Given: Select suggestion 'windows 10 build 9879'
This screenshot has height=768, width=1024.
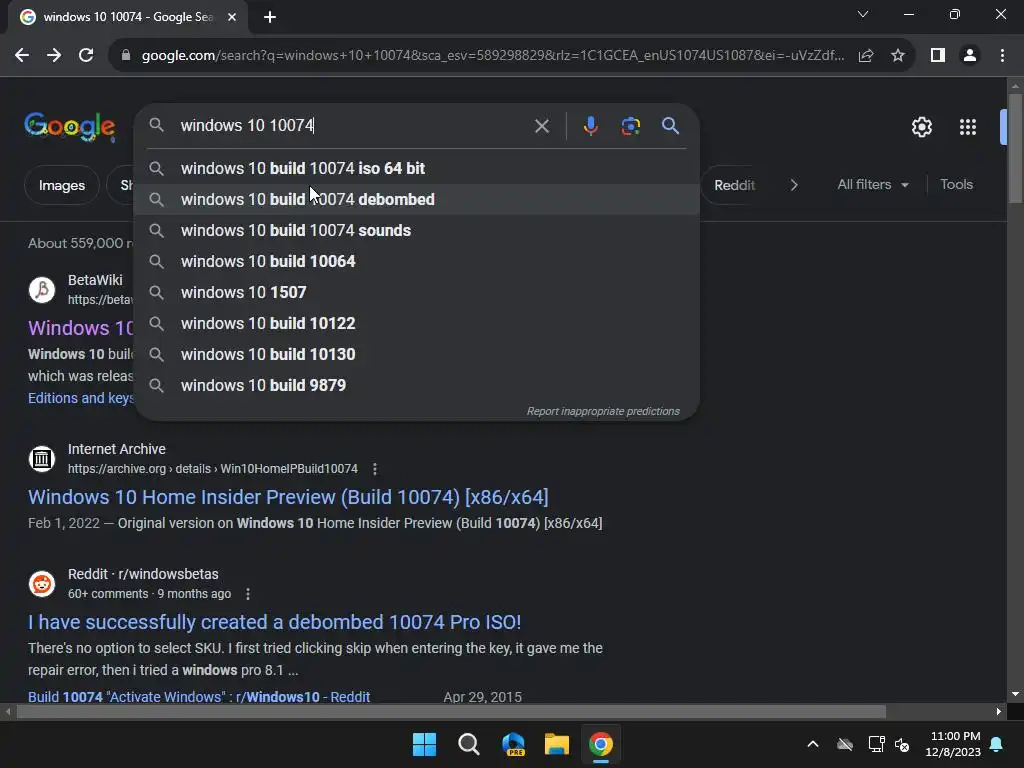Looking at the screenshot, I should point(417,385).
